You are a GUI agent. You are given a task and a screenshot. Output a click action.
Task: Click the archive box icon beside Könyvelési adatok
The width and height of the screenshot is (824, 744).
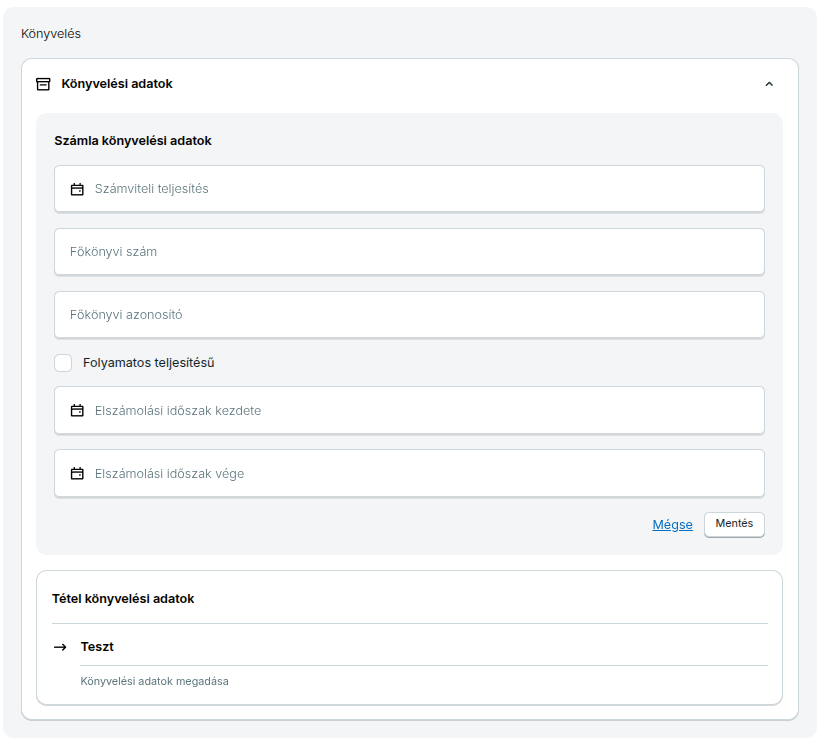43,84
